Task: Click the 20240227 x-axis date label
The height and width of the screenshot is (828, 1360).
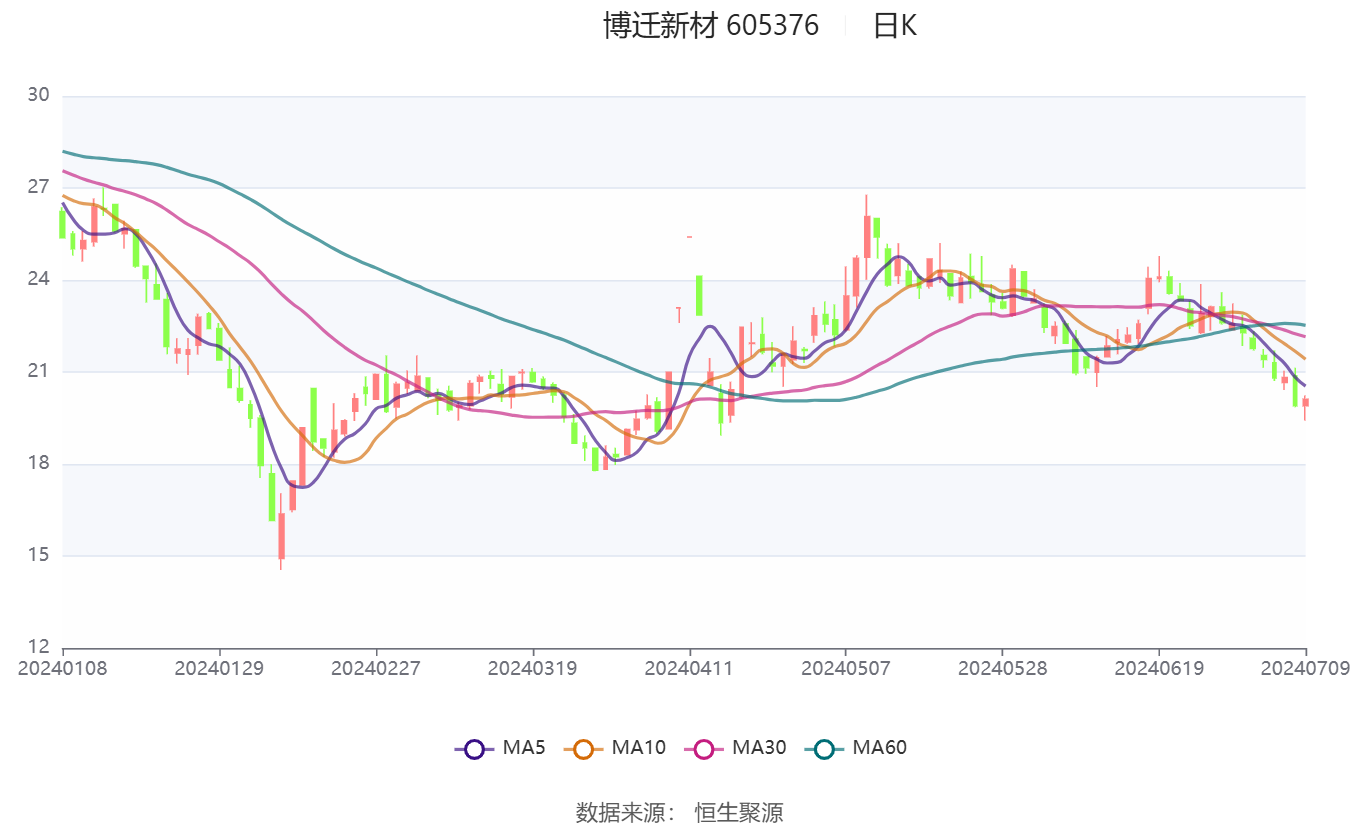Action: pos(376,668)
